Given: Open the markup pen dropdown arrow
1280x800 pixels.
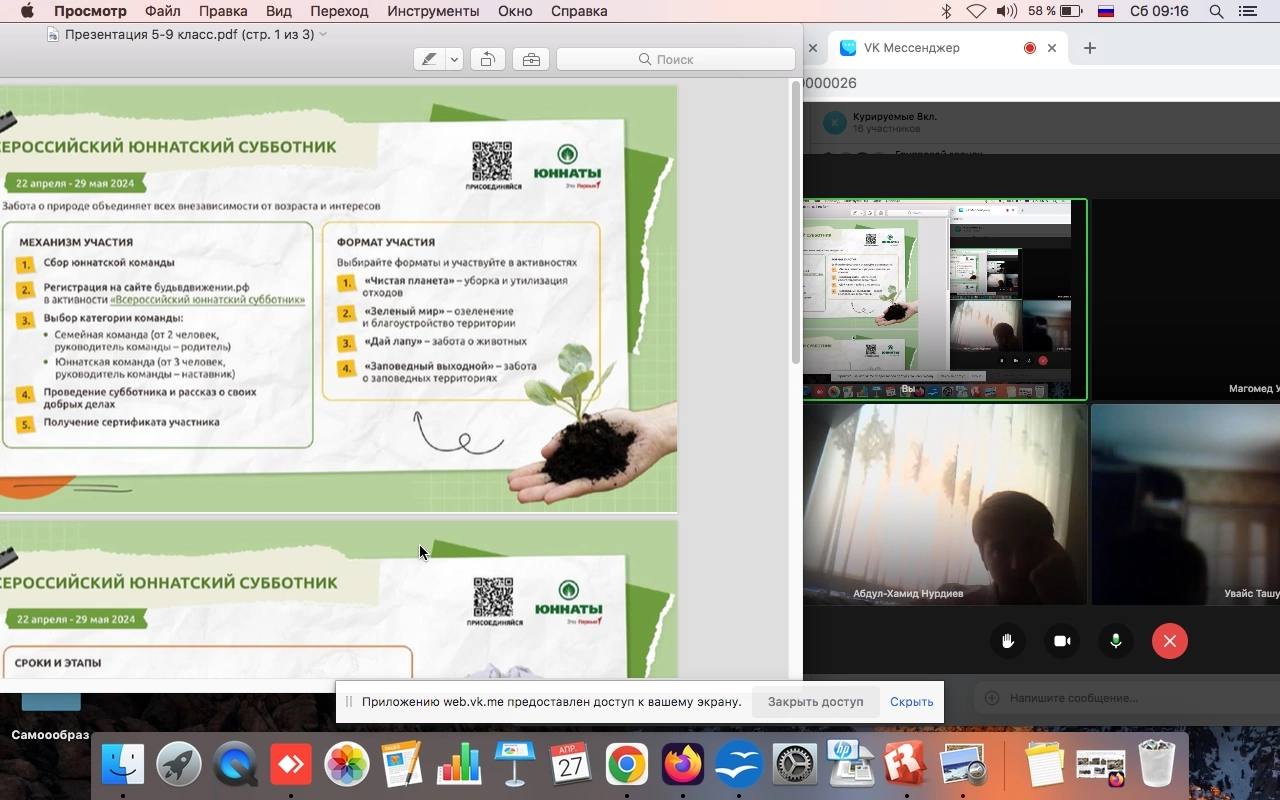Looking at the screenshot, I should [454, 59].
